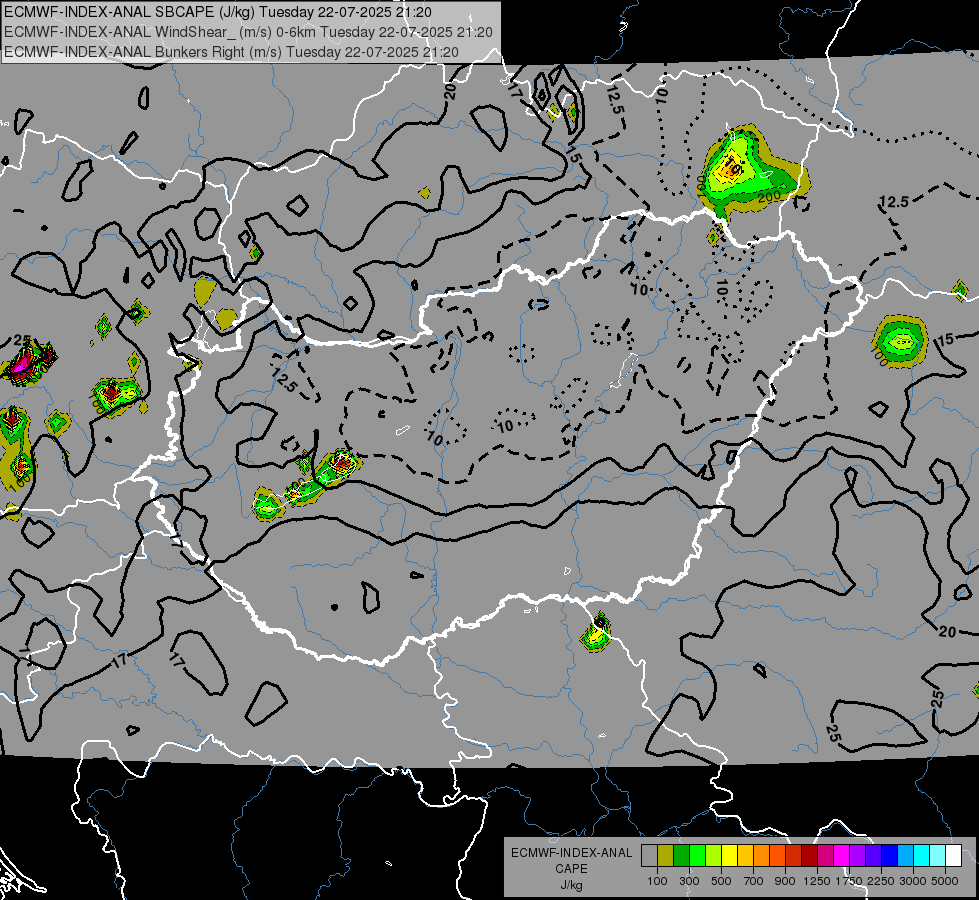The height and width of the screenshot is (900, 979).
Task: Click the ECMWF-INDEX-ANAL label in the color legend
Action: (x=571, y=853)
